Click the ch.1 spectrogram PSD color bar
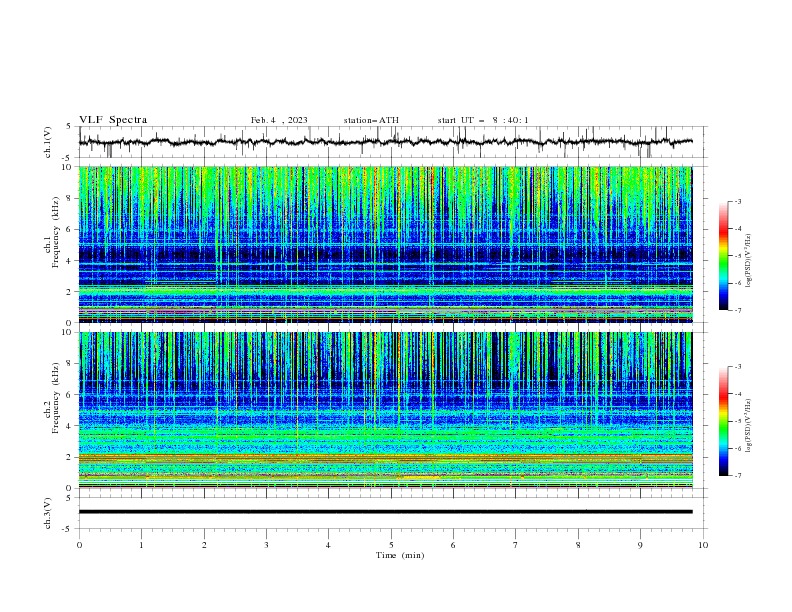Screen dimensions: 792x612 pyautogui.click(x=723, y=255)
